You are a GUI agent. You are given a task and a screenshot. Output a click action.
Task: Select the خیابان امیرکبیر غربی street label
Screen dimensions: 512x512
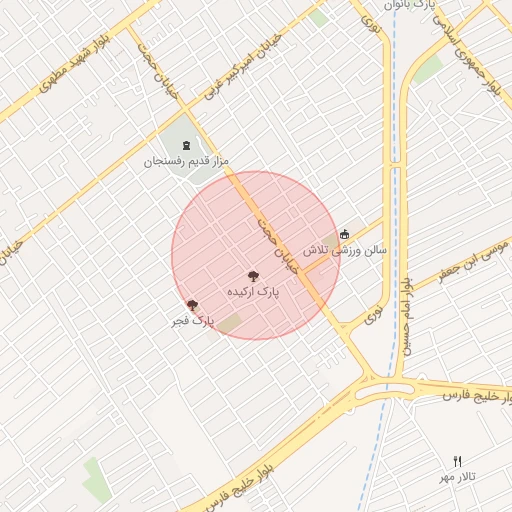pos(243,67)
